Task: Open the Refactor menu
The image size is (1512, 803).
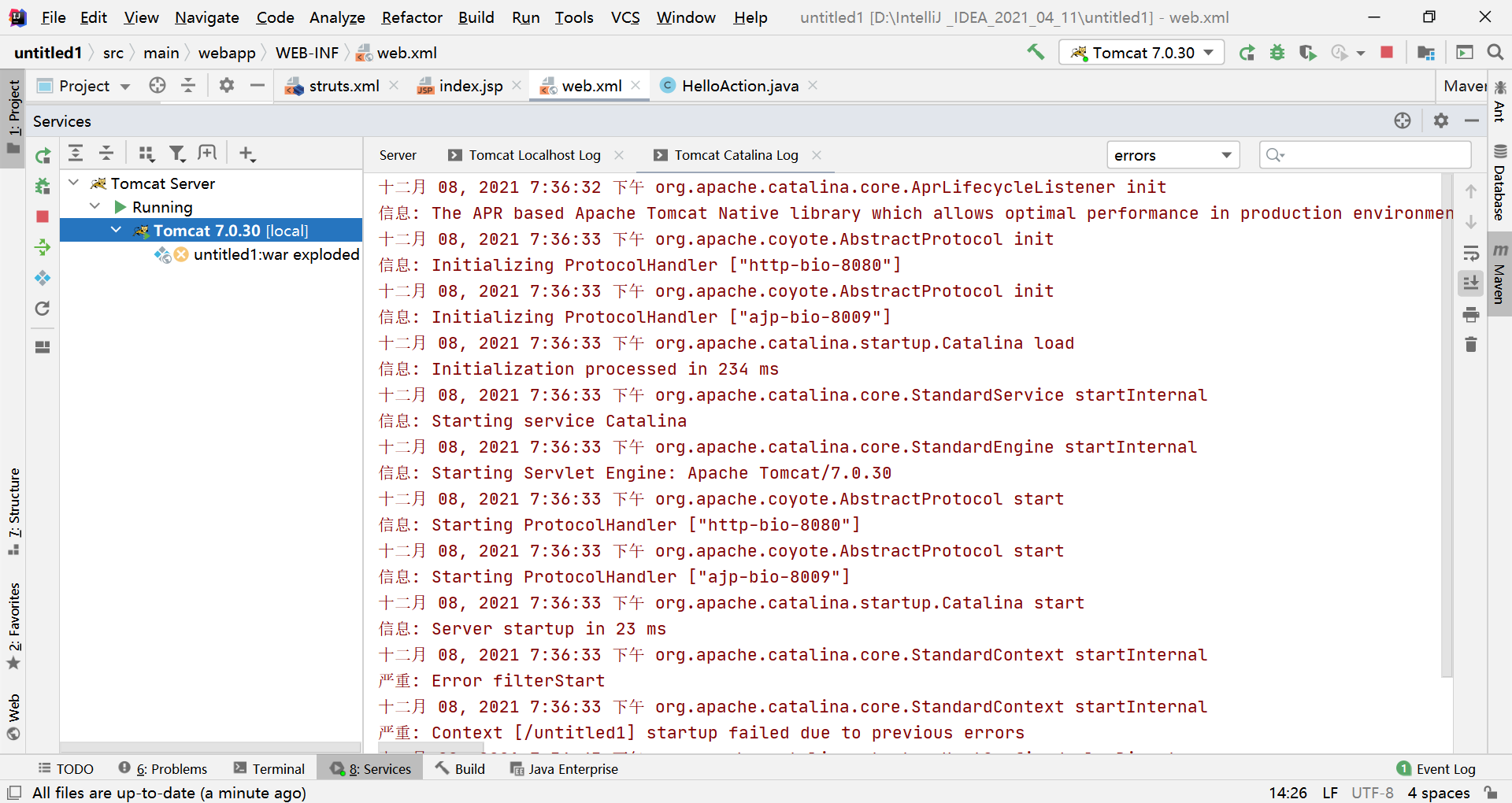Action: (x=412, y=17)
